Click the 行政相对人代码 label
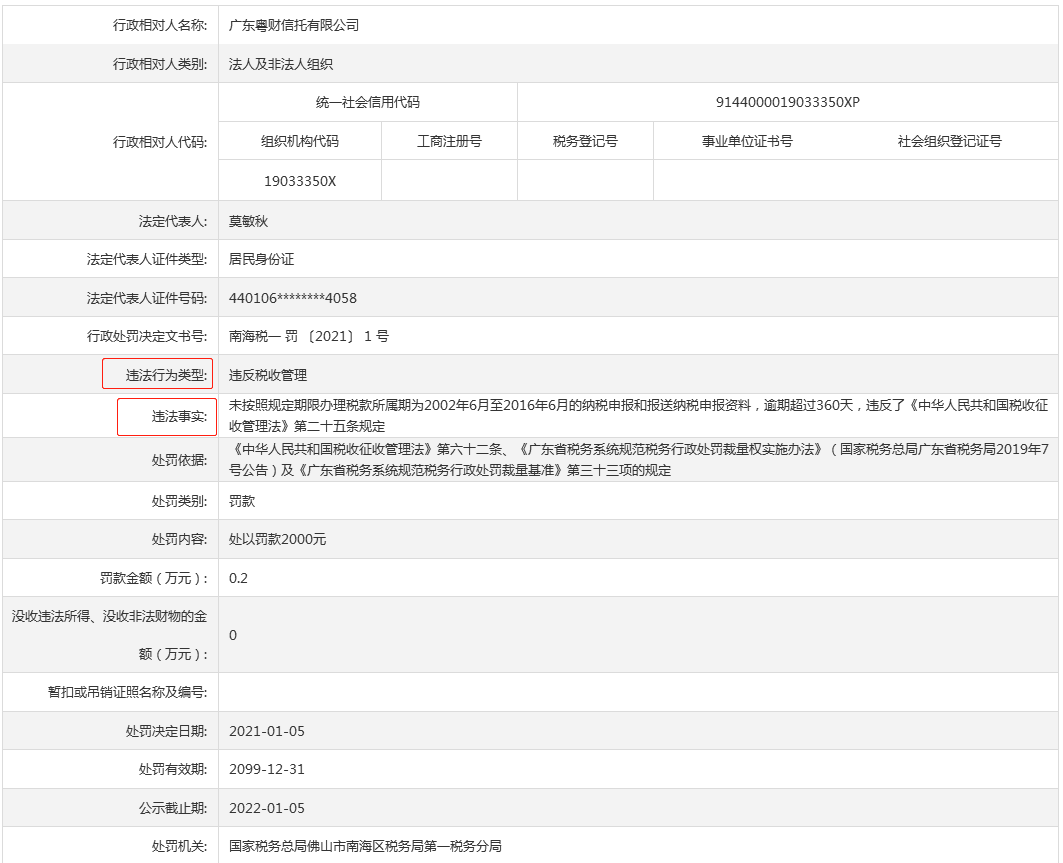The width and height of the screenshot is (1063, 863). 160,142
